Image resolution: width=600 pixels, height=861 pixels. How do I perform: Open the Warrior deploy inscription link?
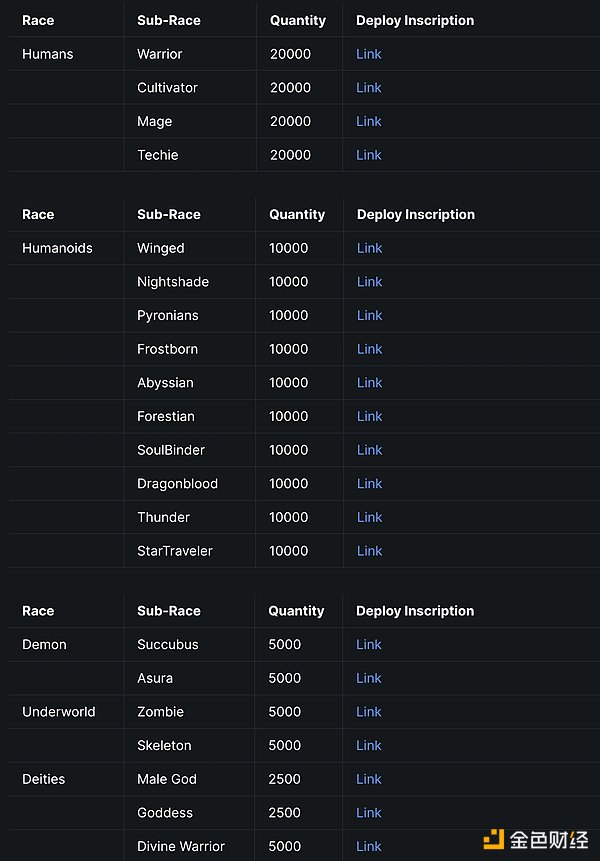click(369, 54)
